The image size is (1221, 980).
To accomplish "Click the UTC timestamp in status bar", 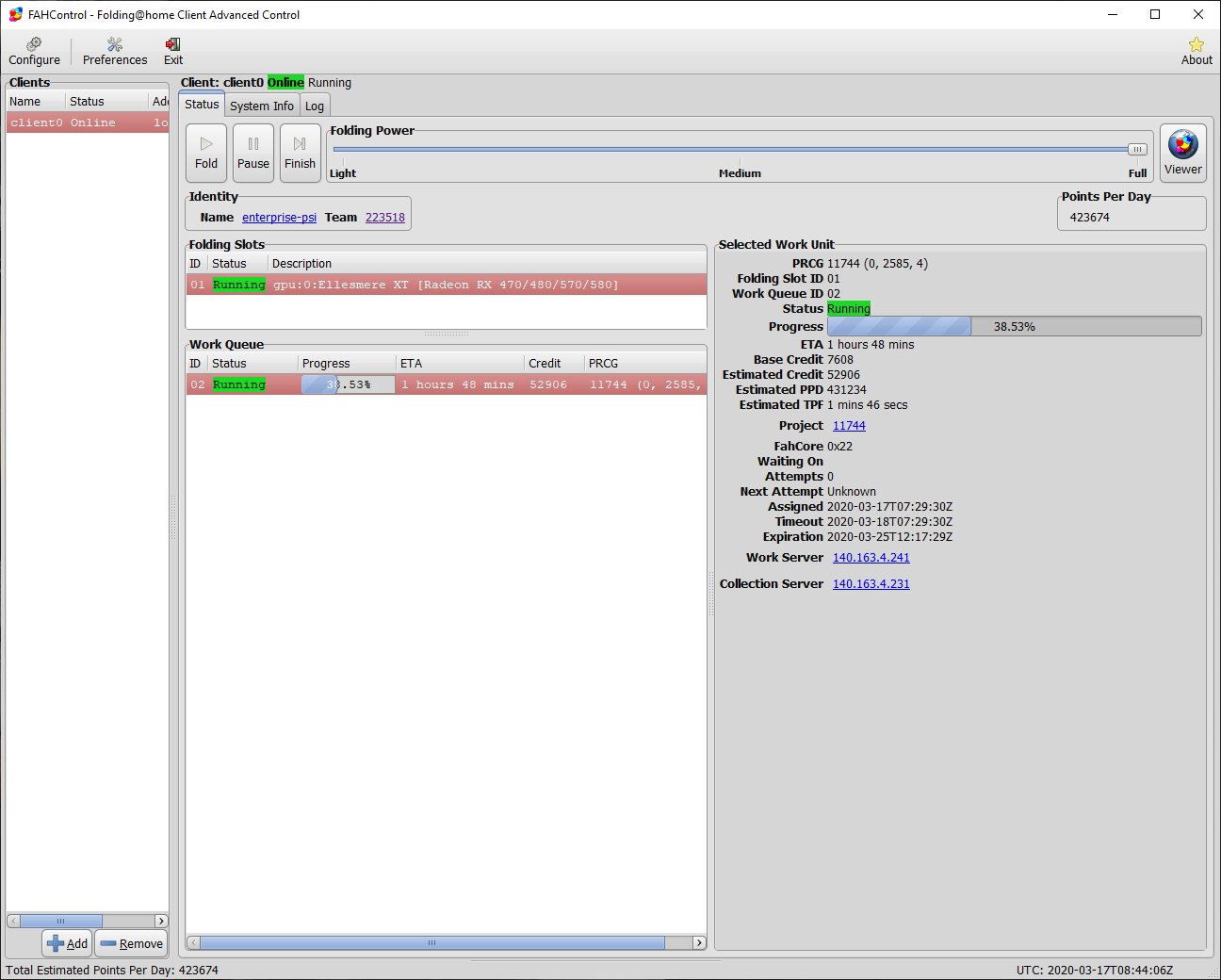I will click(1095, 971).
